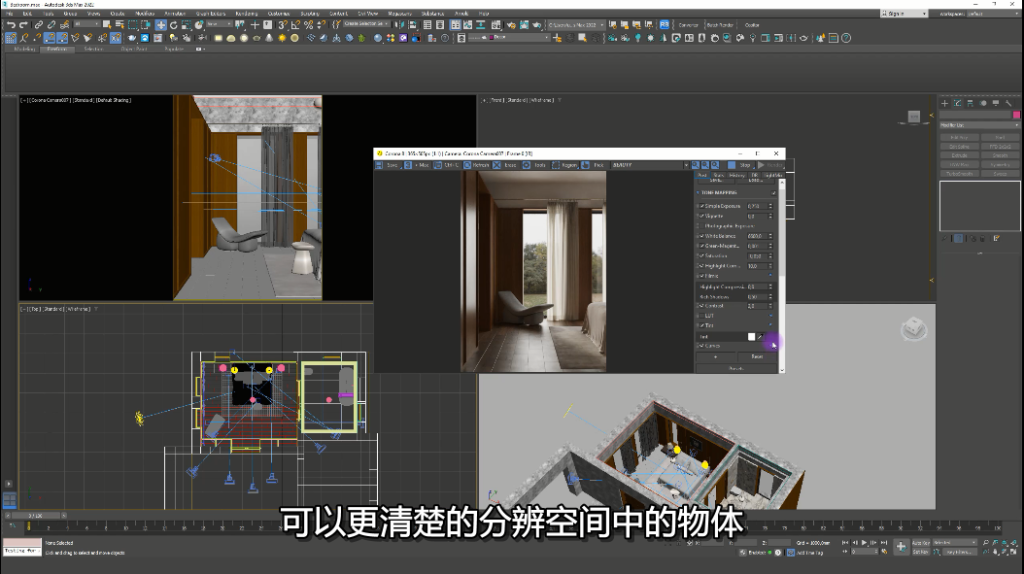This screenshot has height=574, width=1024.
Task: Toggle the Green-Magenta checkbox
Action: click(x=701, y=246)
